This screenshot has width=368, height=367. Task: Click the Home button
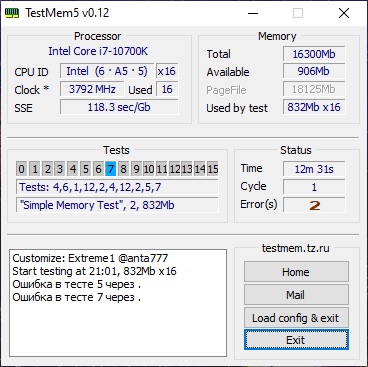(296, 272)
